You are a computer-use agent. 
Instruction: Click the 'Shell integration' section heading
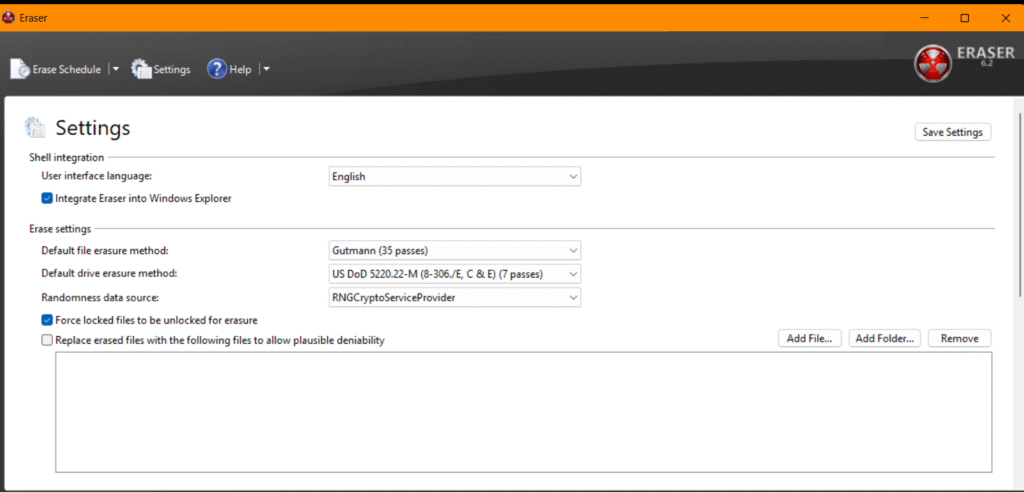[x=67, y=157]
